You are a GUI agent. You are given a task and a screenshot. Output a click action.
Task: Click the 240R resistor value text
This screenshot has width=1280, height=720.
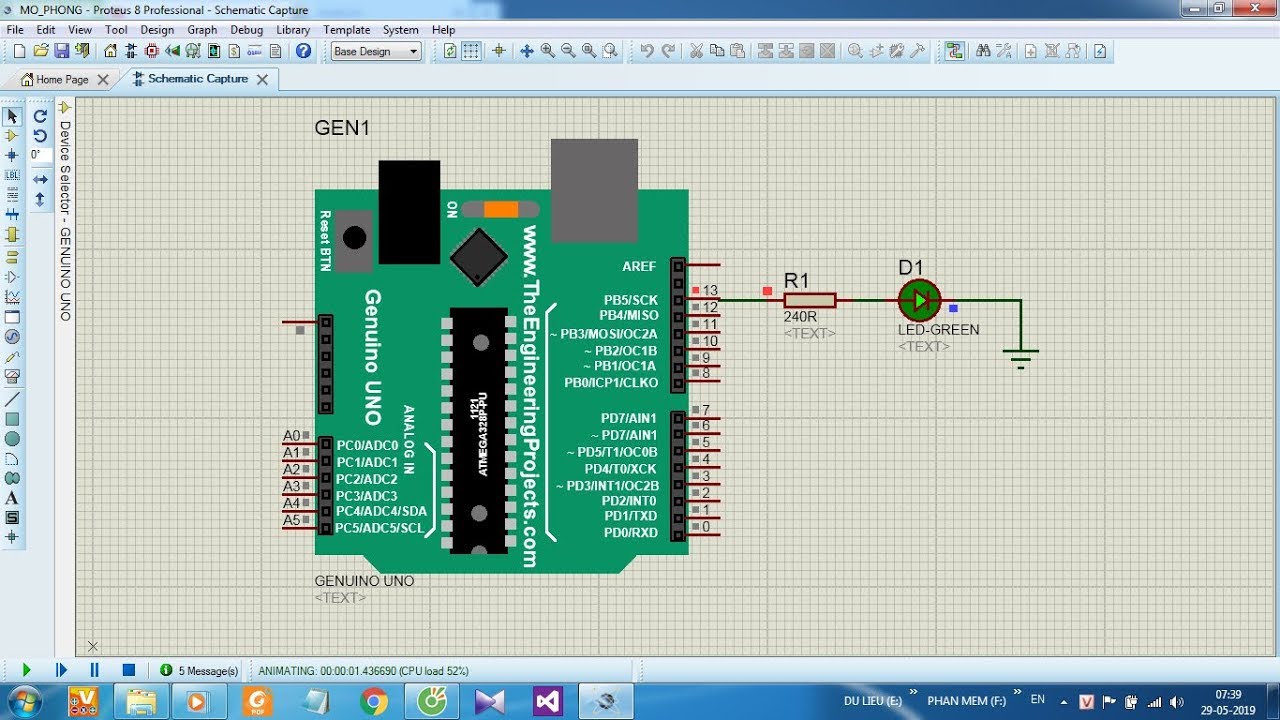point(800,317)
